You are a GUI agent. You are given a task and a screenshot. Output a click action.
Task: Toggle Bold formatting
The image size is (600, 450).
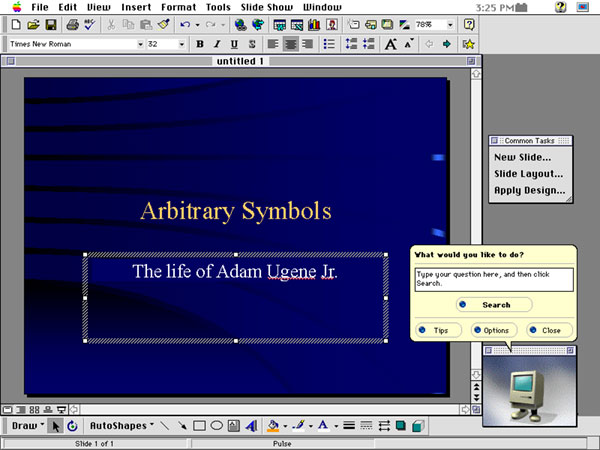200,44
